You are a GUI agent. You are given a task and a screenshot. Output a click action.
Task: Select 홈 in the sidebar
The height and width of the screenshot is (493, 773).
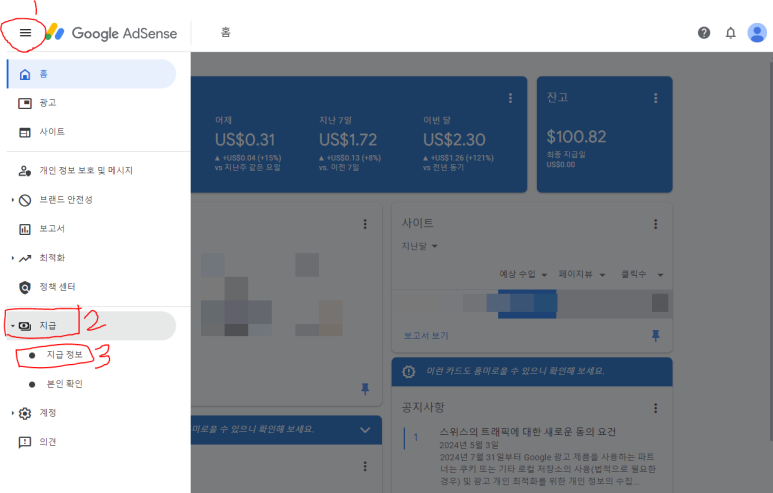(92, 74)
